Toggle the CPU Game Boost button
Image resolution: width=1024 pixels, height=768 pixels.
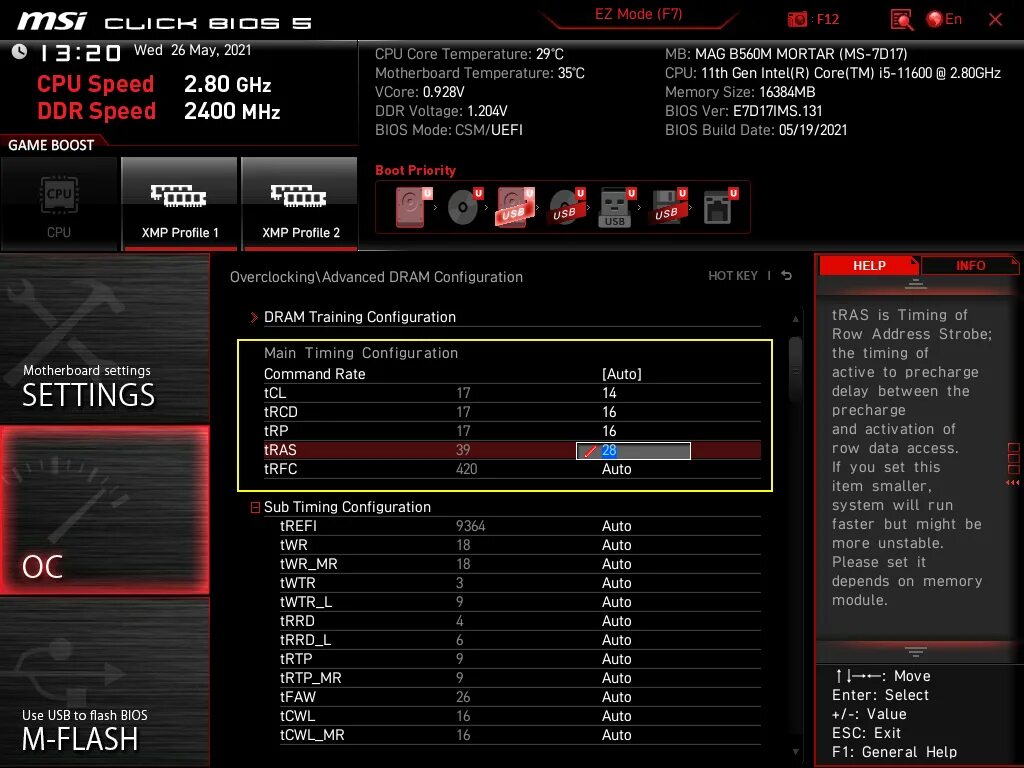[59, 204]
